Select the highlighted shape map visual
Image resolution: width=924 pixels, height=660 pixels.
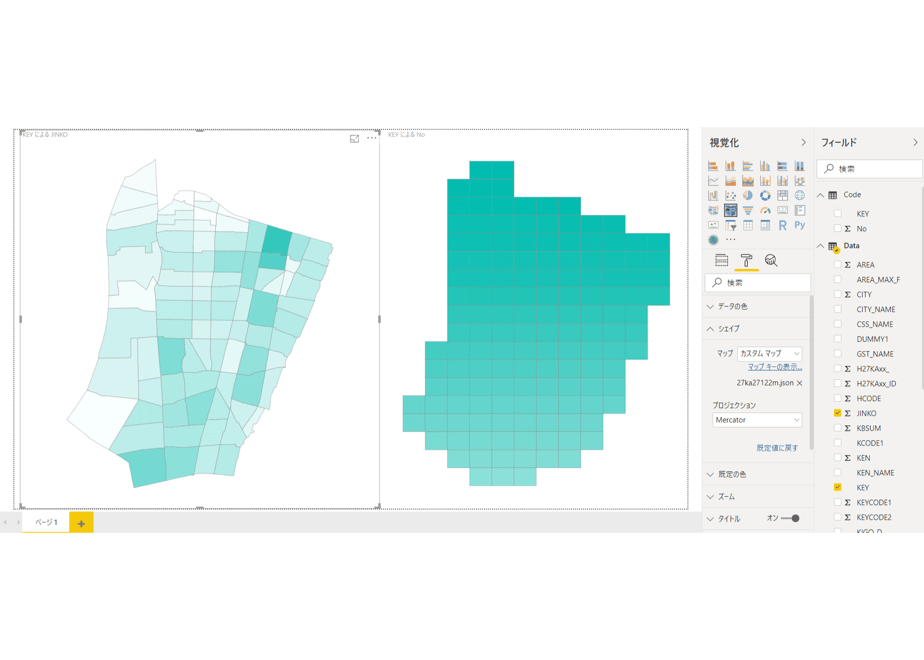tap(731, 210)
